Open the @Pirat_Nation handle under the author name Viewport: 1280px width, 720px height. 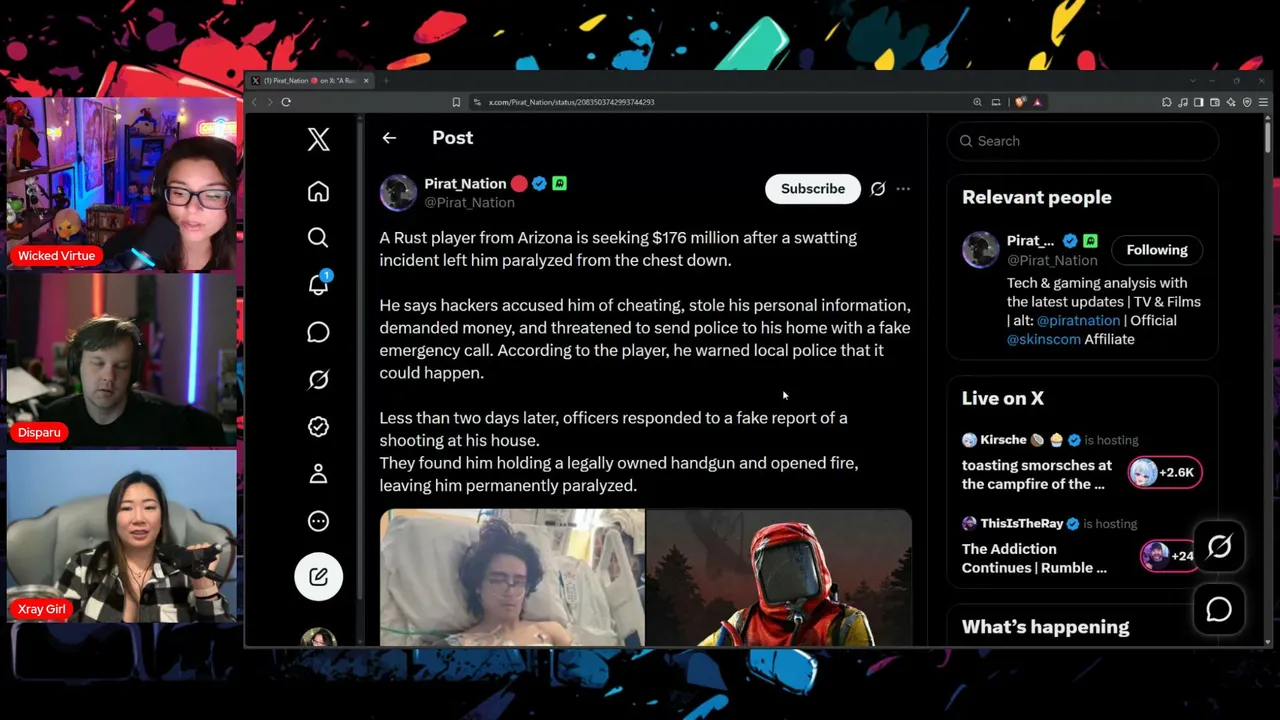(x=469, y=202)
